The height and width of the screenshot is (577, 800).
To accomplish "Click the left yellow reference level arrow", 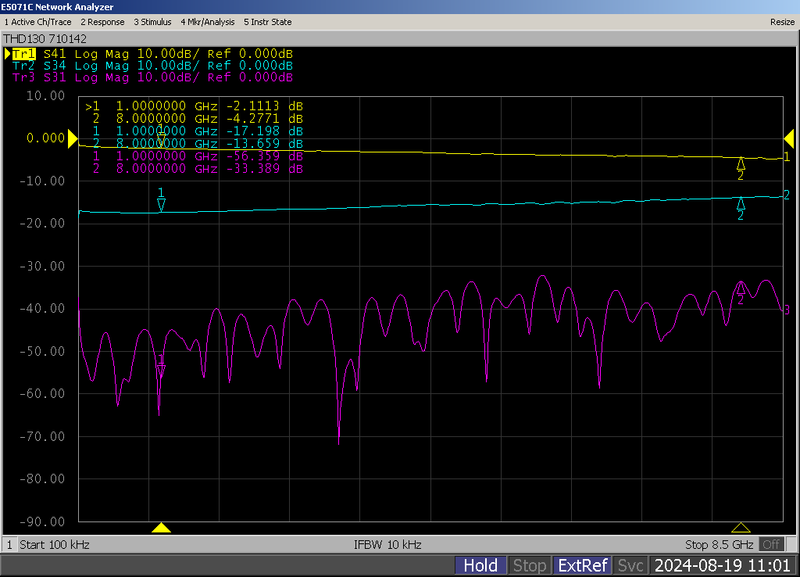I will pos(73,139).
